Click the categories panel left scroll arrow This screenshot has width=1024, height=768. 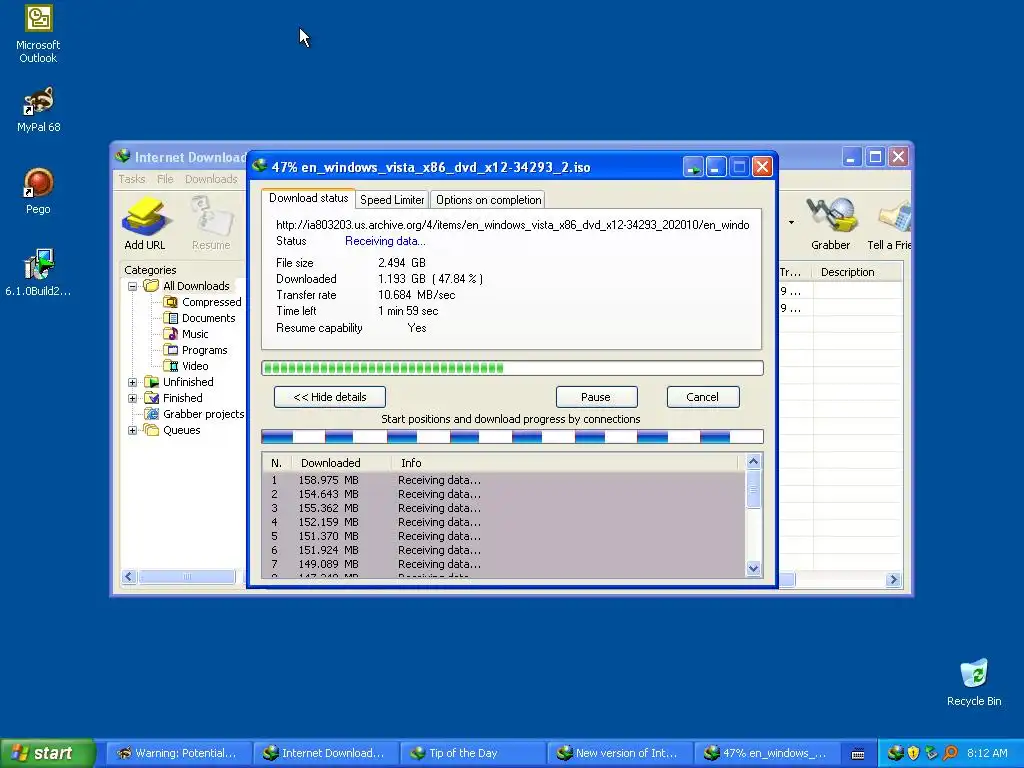point(129,577)
